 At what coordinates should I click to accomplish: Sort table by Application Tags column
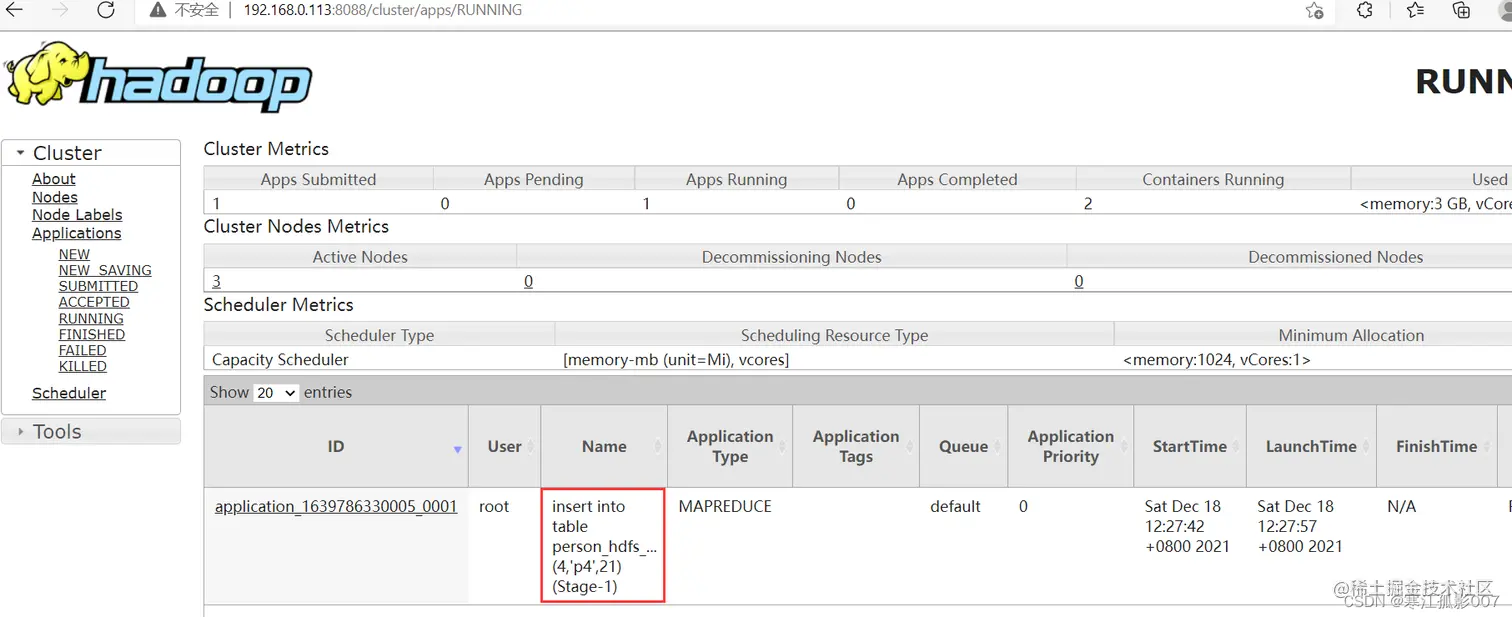(856, 447)
